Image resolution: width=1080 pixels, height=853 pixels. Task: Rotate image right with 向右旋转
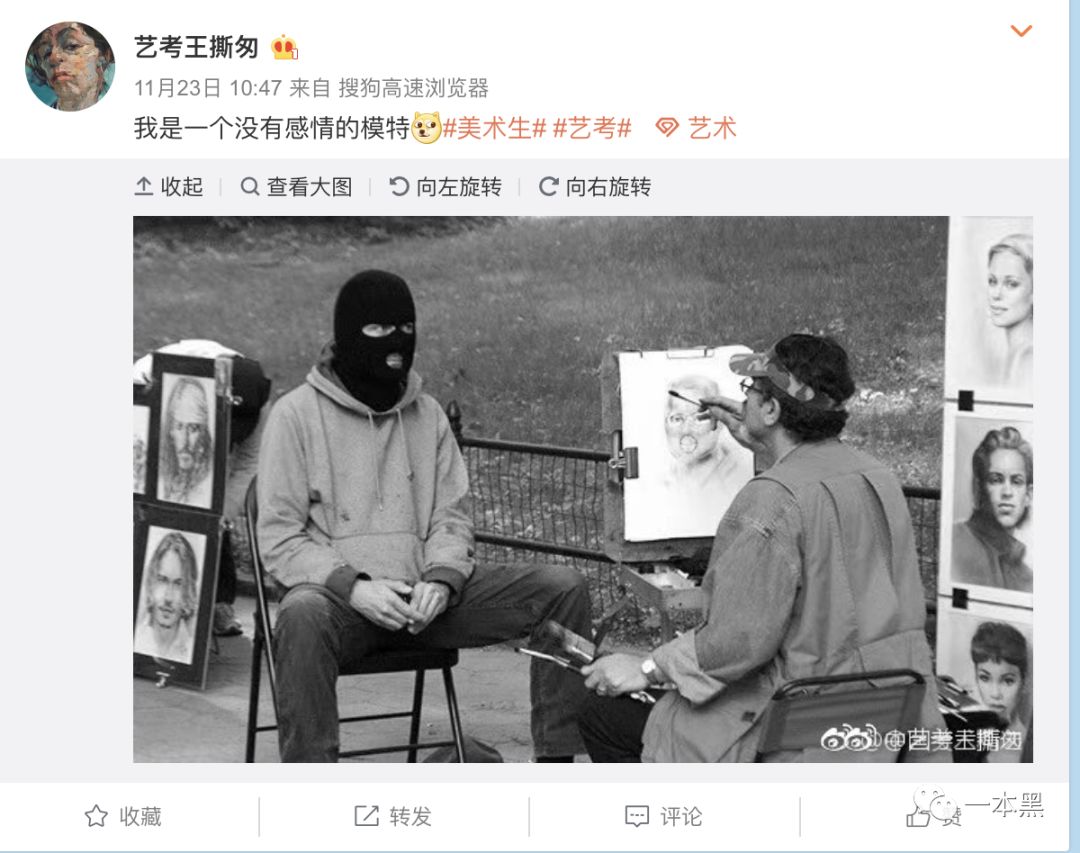(594, 187)
